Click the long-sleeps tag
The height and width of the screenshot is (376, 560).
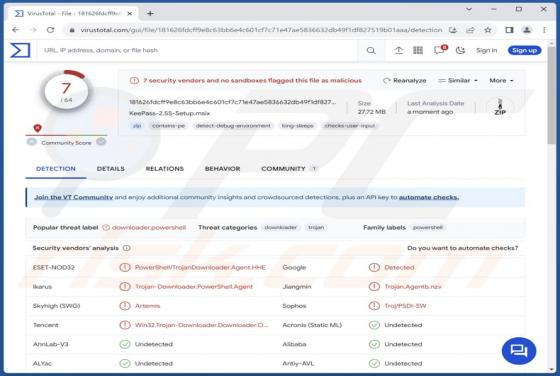(x=298, y=126)
